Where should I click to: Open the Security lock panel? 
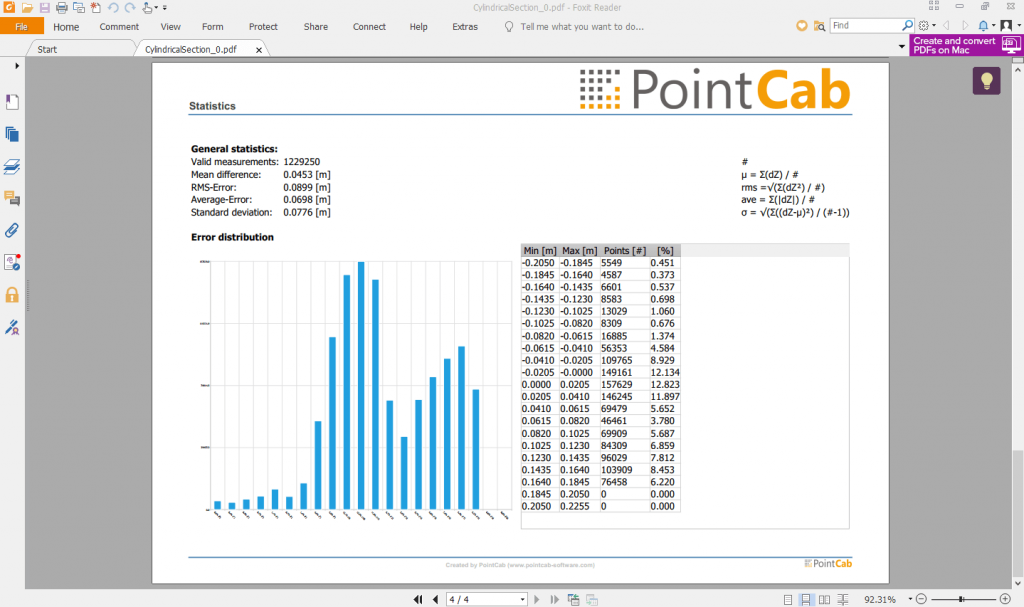click(x=12, y=295)
